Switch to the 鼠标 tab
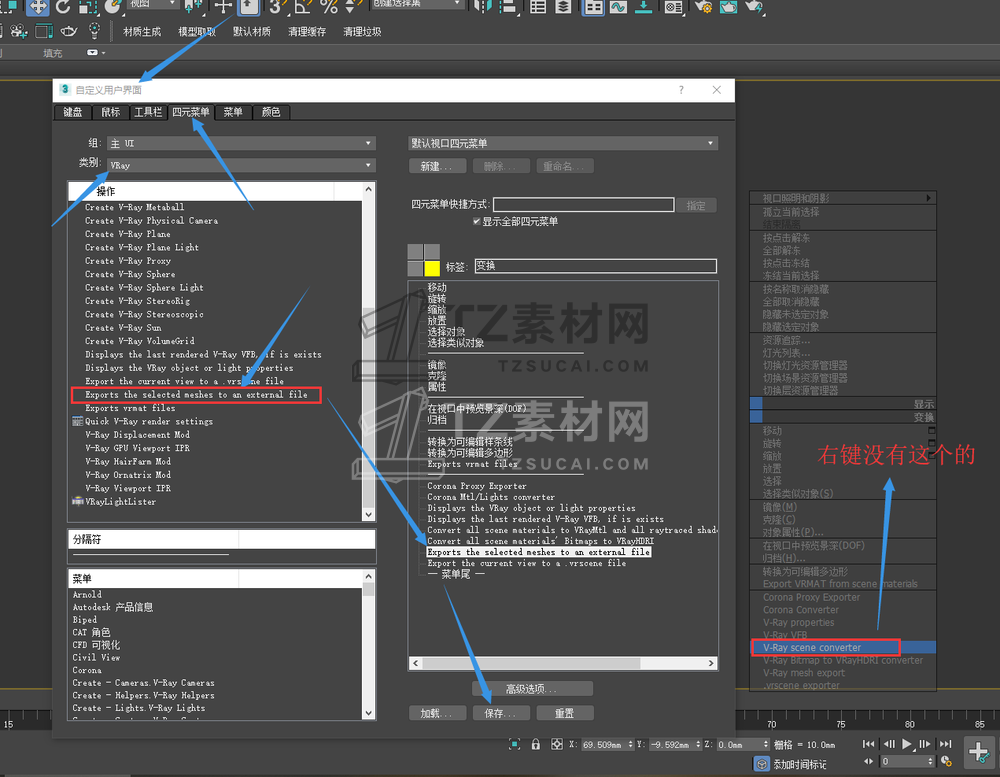This screenshot has height=777, width=1000. 110,112
